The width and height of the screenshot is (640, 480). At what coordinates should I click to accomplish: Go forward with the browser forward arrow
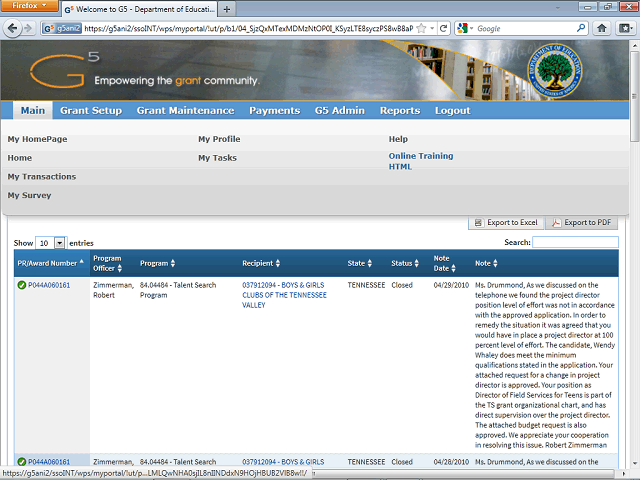[28, 28]
